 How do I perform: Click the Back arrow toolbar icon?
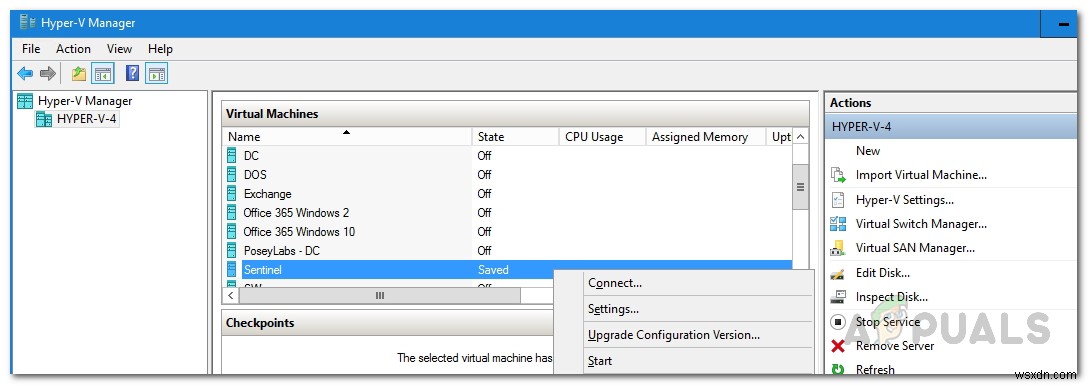25,73
